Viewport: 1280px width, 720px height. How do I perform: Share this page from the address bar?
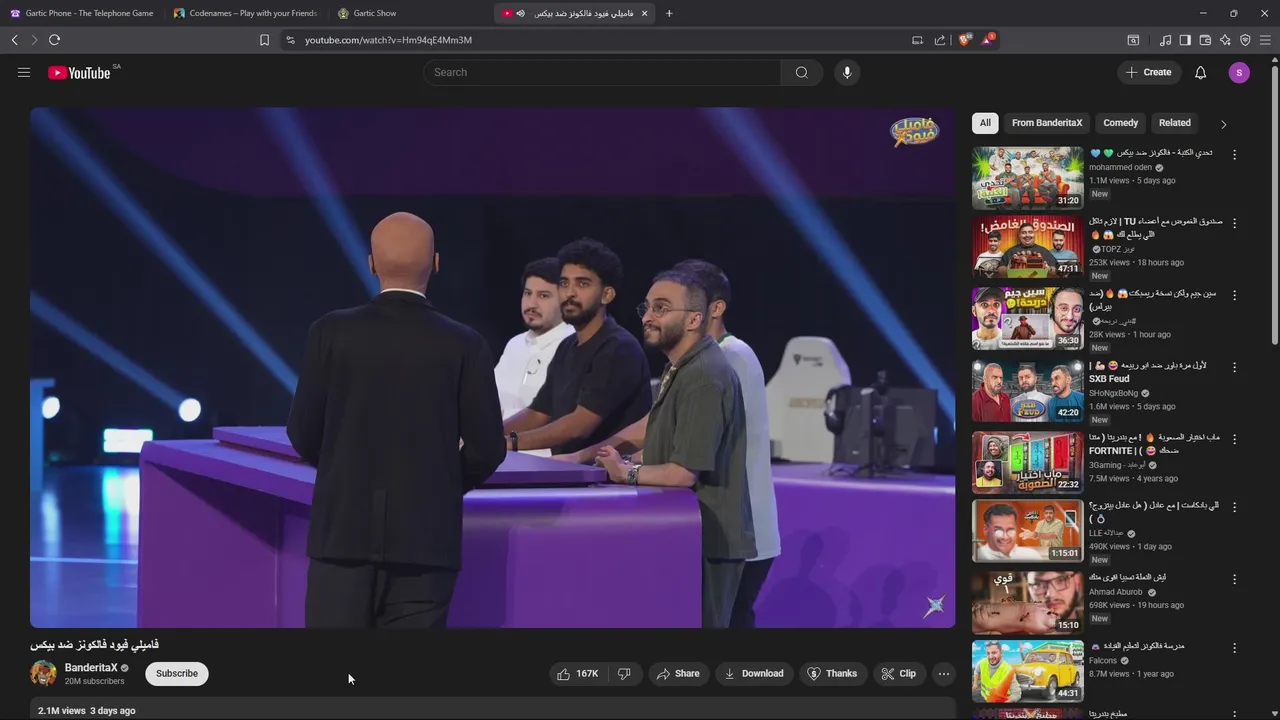click(940, 40)
